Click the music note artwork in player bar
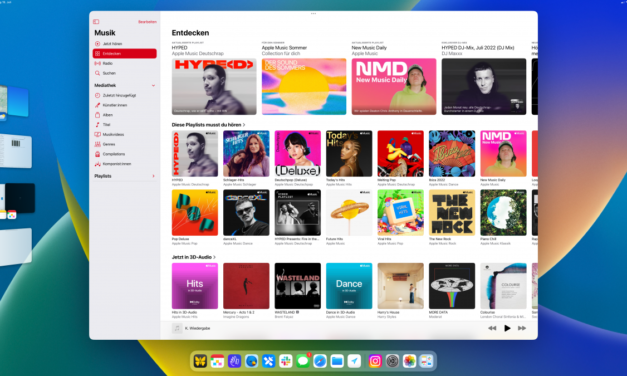 177,328
